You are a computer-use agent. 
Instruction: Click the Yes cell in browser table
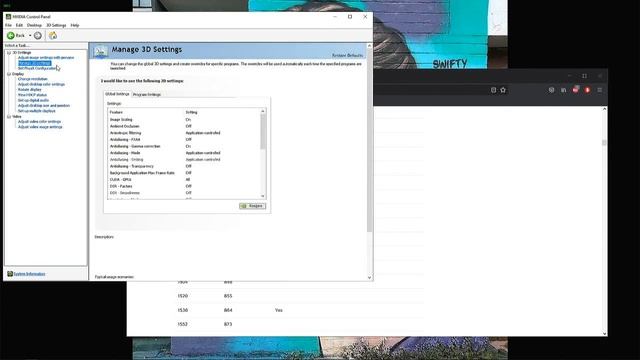(x=279, y=310)
